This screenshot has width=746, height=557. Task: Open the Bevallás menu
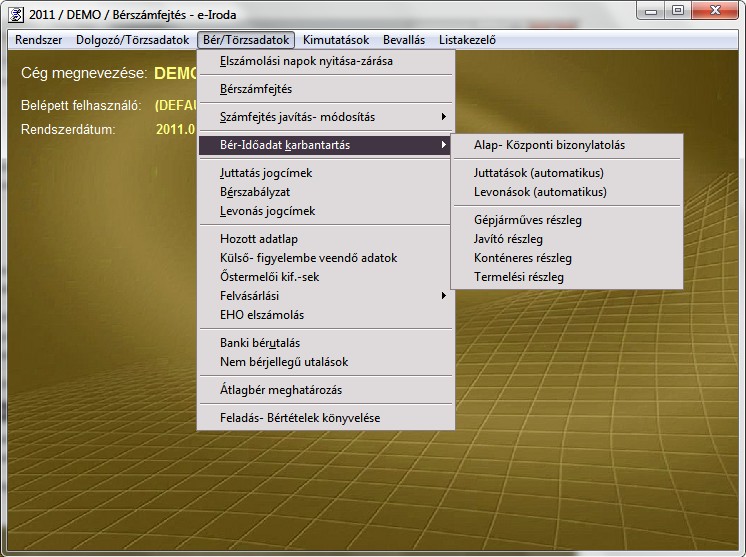pyautogui.click(x=404, y=40)
